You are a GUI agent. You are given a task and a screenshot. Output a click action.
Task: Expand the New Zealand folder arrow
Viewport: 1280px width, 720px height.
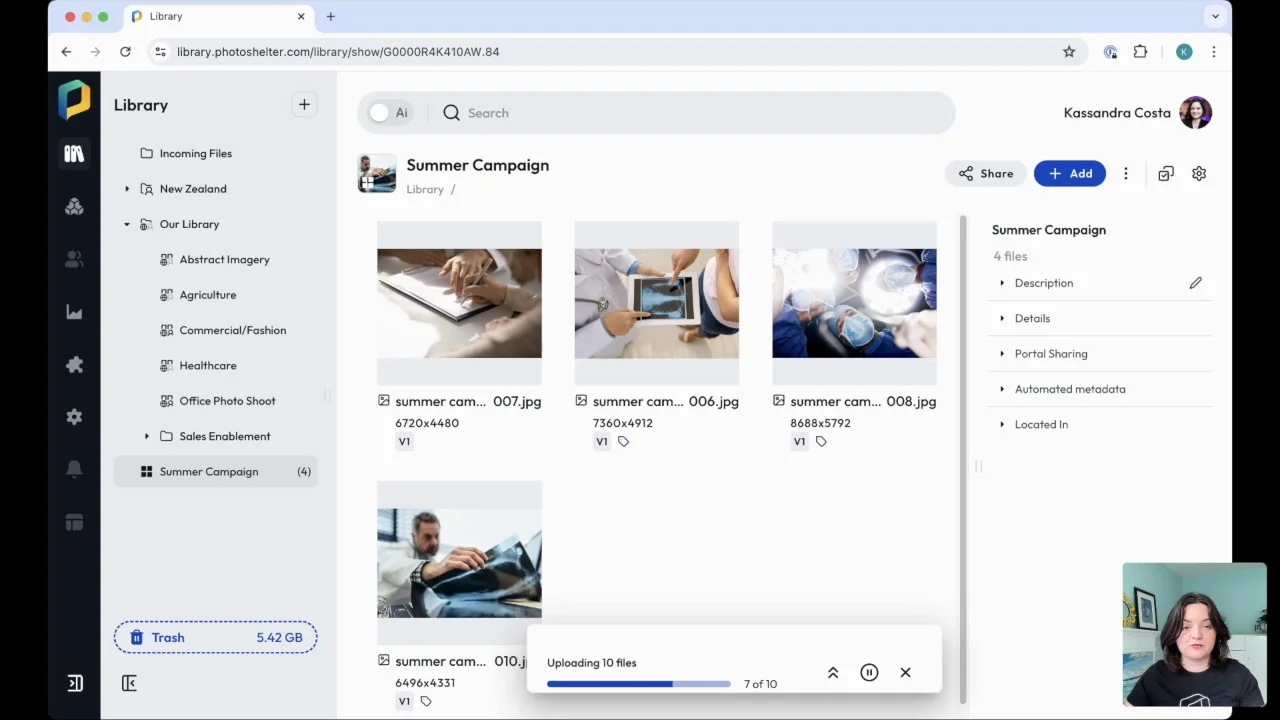127,189
